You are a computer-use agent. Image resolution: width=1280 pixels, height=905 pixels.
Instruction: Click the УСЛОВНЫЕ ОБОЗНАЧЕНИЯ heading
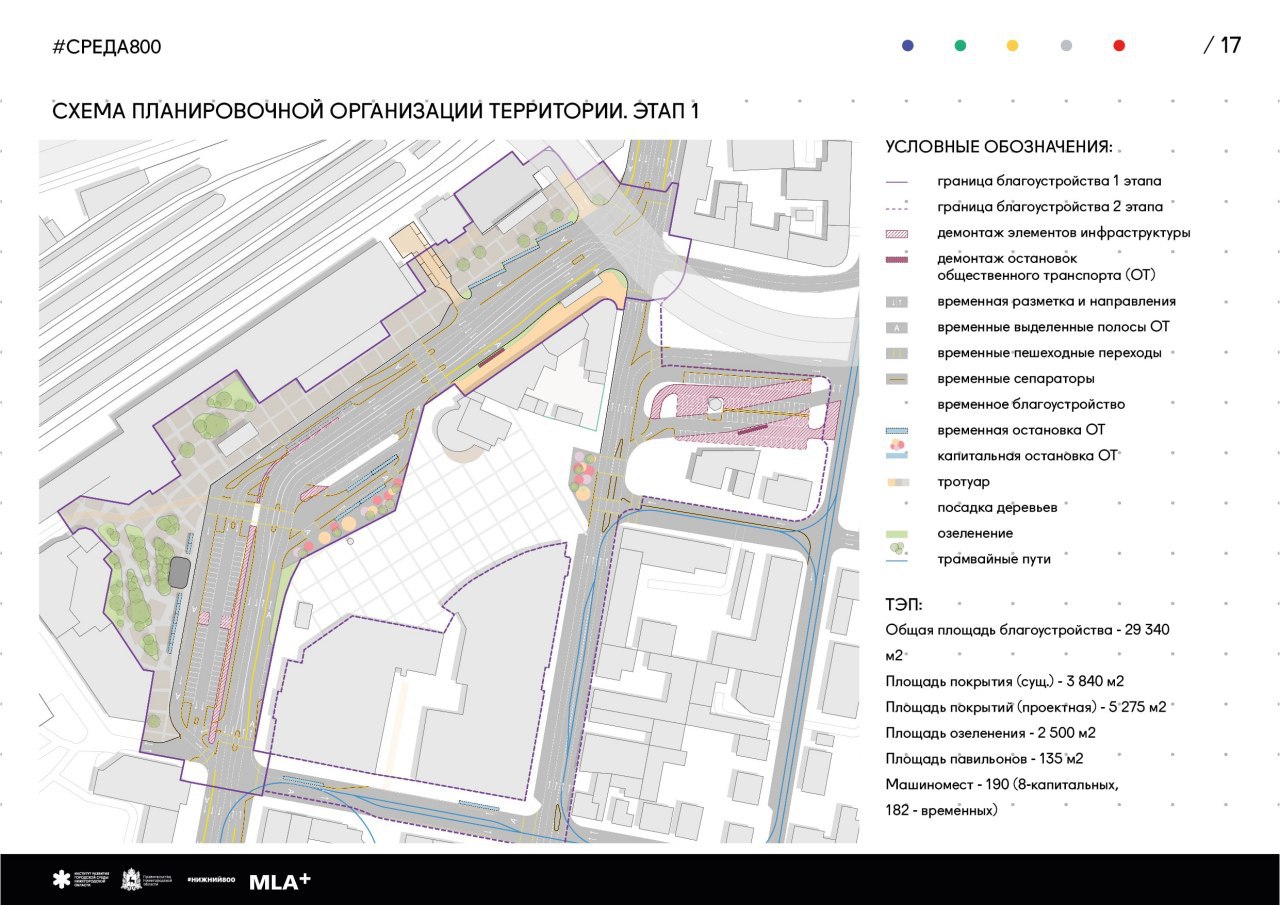pos(999,147)
